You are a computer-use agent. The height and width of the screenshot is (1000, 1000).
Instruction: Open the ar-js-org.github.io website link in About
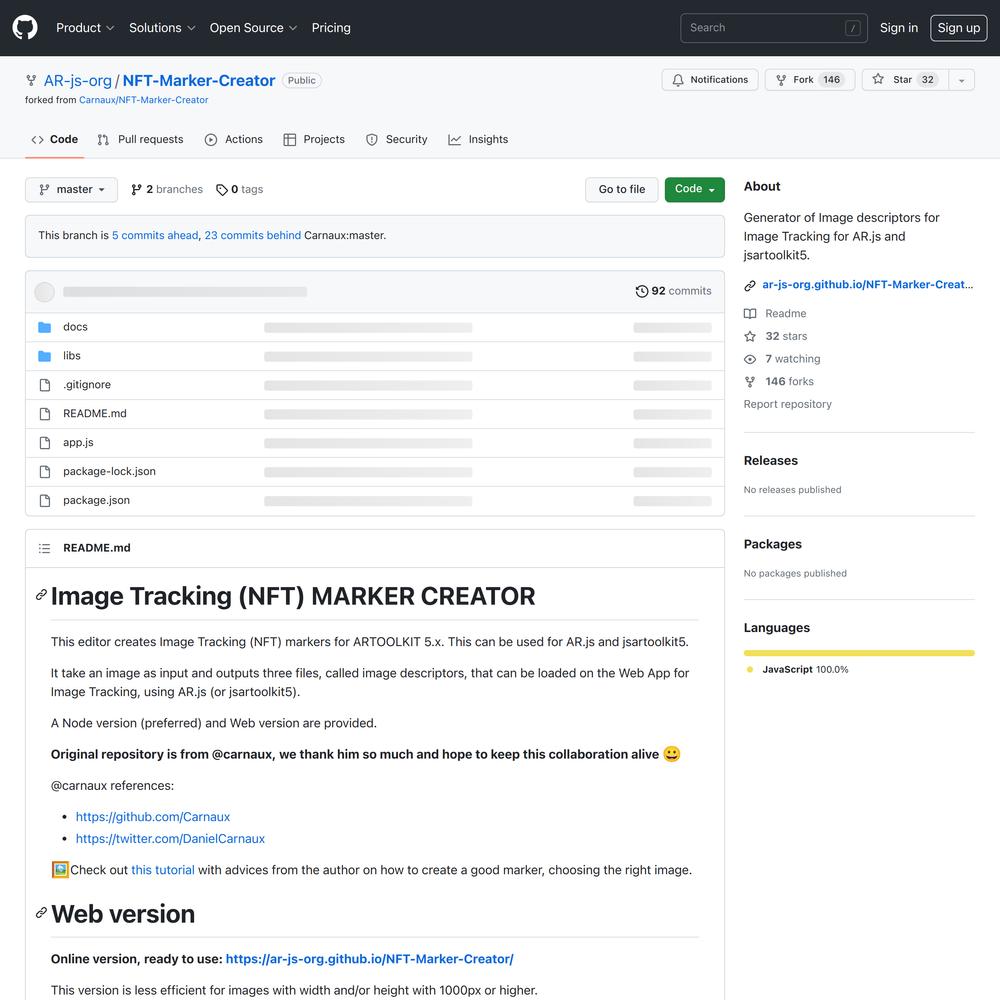867,285
